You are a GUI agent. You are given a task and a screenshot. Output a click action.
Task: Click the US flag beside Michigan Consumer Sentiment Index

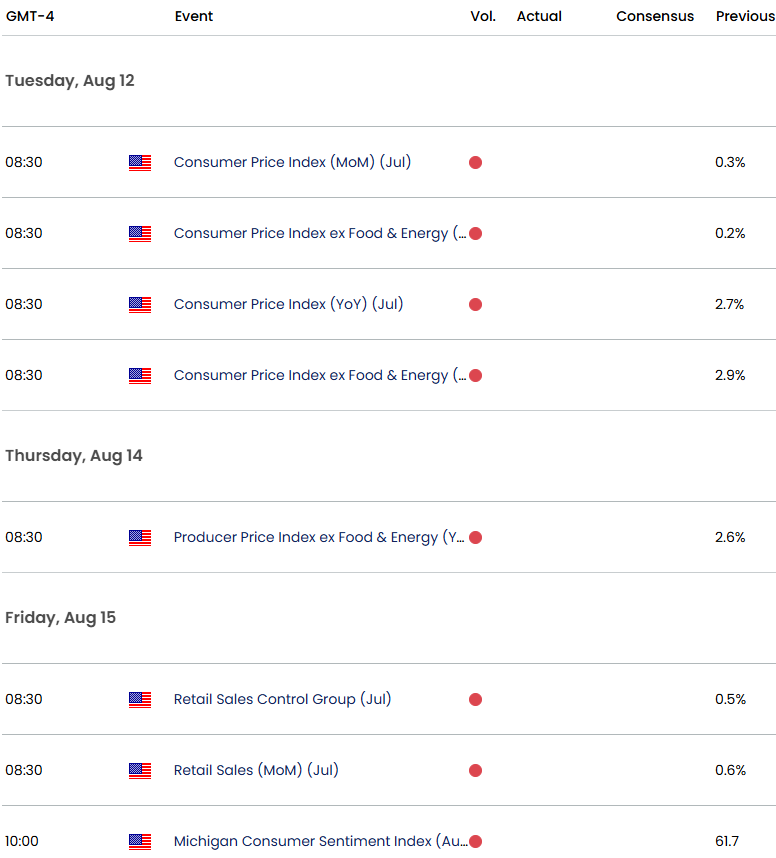pyautogui.click(x=140, y=841)
